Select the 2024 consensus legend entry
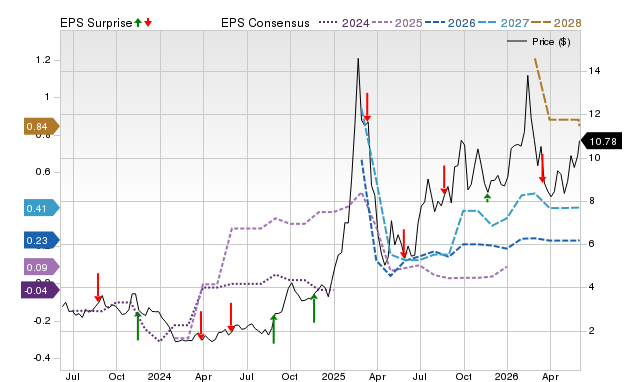640x382 pixels. coord(344,23)
